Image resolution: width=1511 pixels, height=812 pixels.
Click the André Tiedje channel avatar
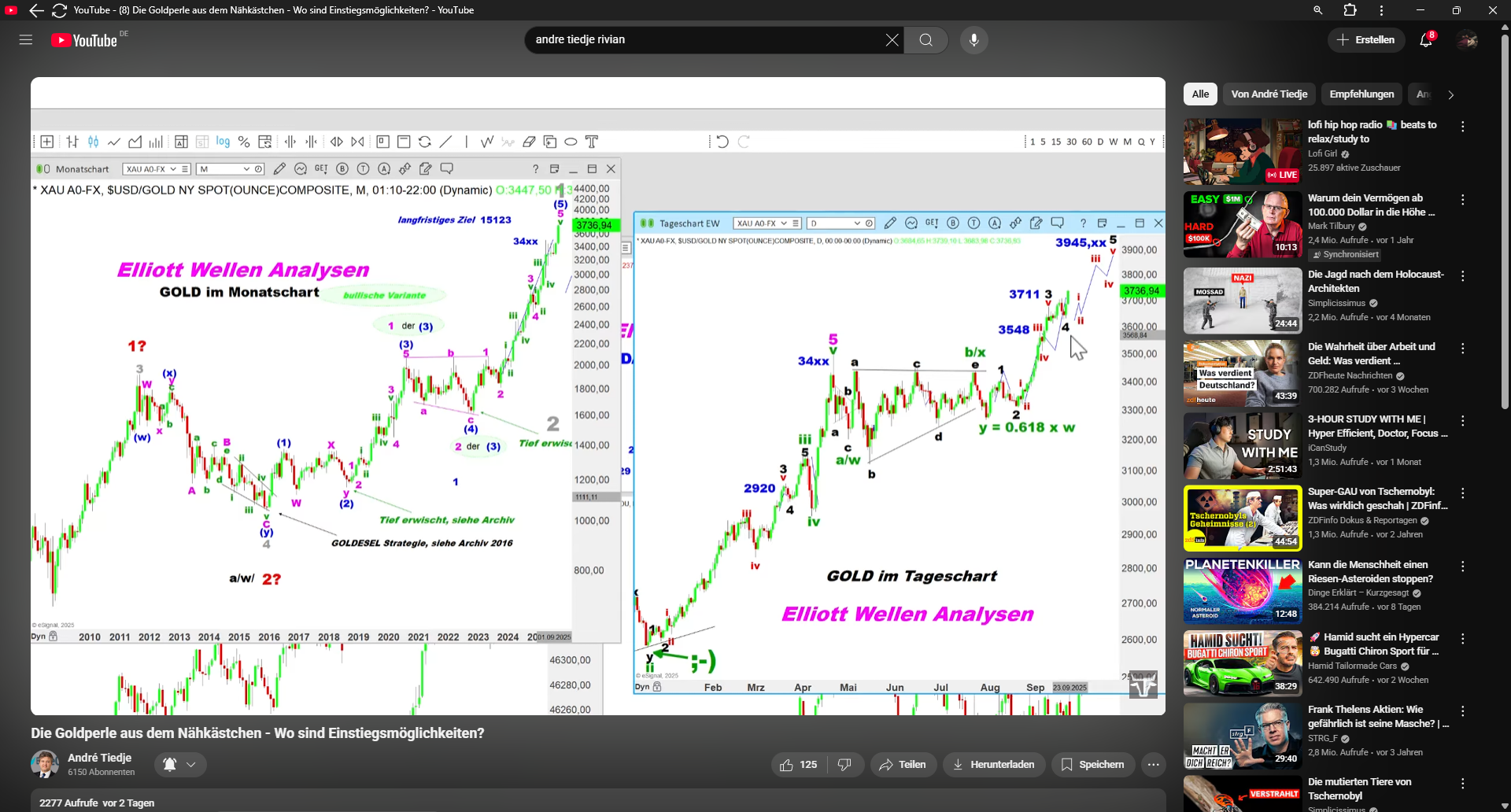click(x=45, y=764)
